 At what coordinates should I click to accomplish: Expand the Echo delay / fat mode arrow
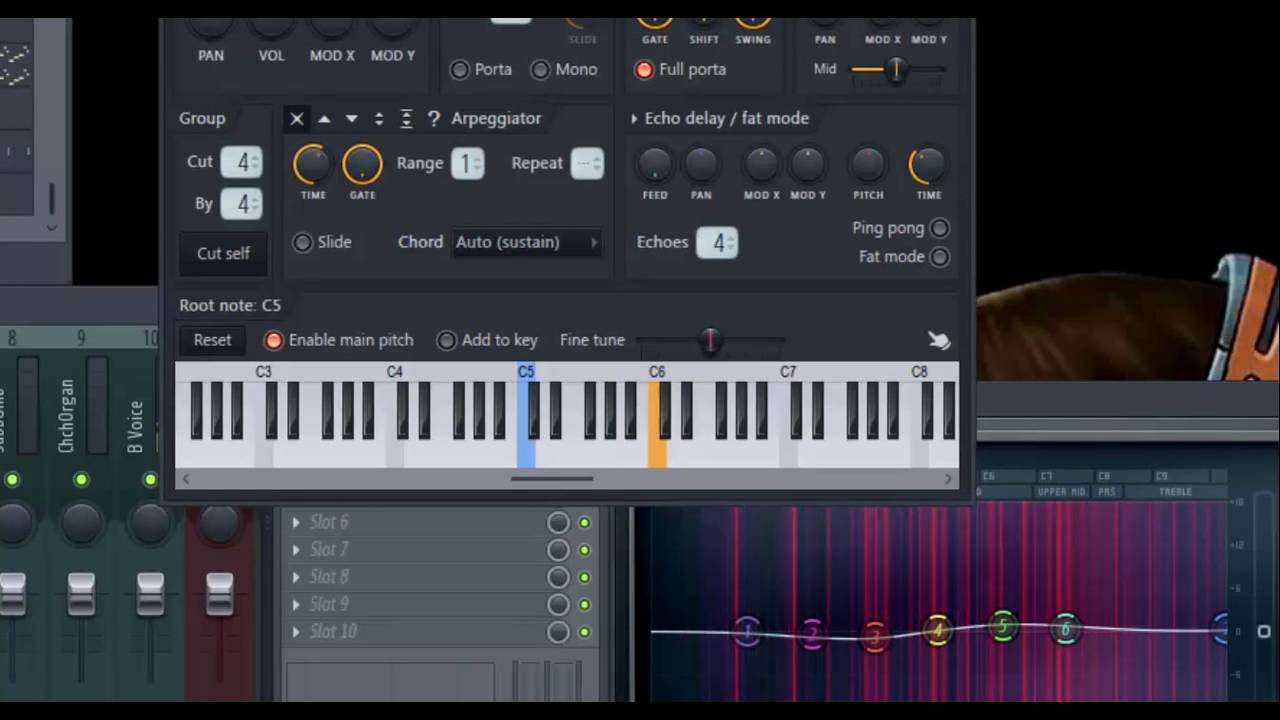pyautogui.click(x=634, y=119)
